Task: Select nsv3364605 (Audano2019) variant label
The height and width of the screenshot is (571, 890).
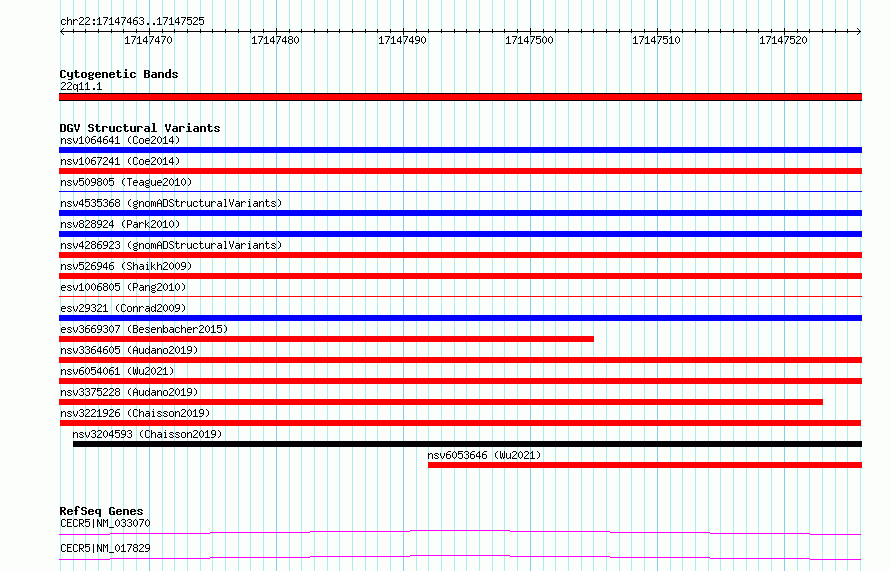Action: pos(129,350)
